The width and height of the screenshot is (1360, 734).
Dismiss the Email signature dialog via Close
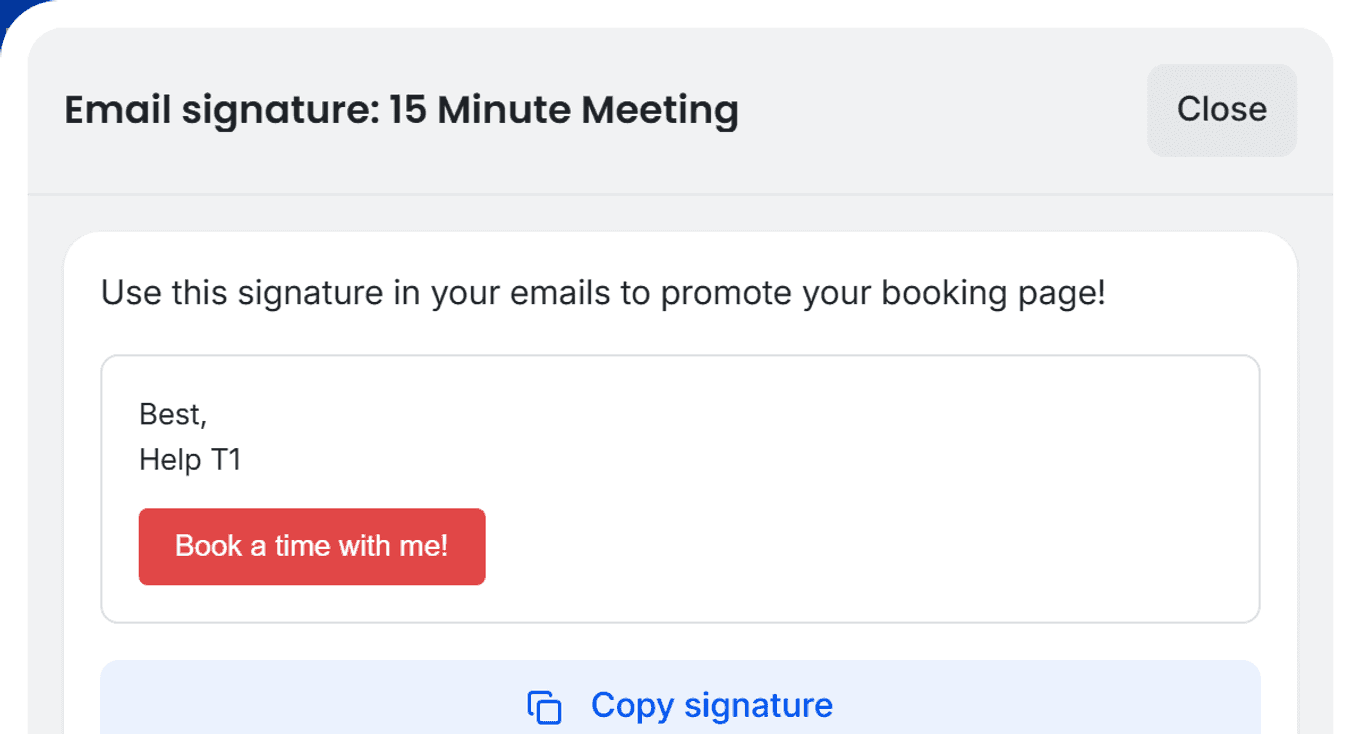1221,110
